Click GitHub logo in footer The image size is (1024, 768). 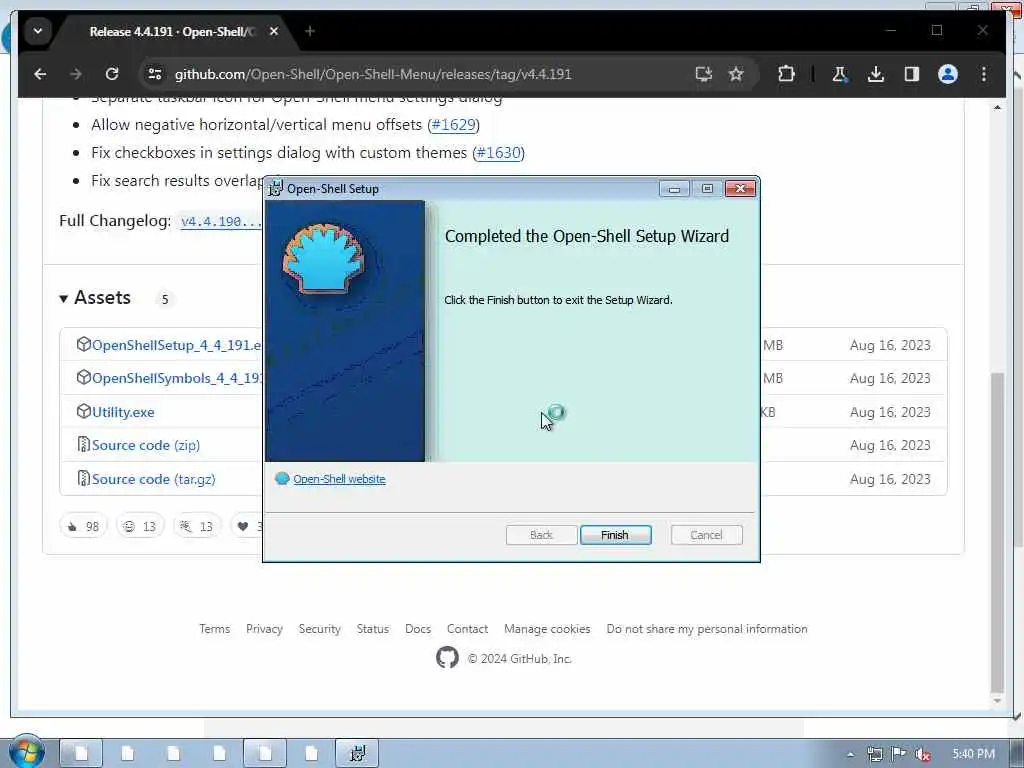447,657
